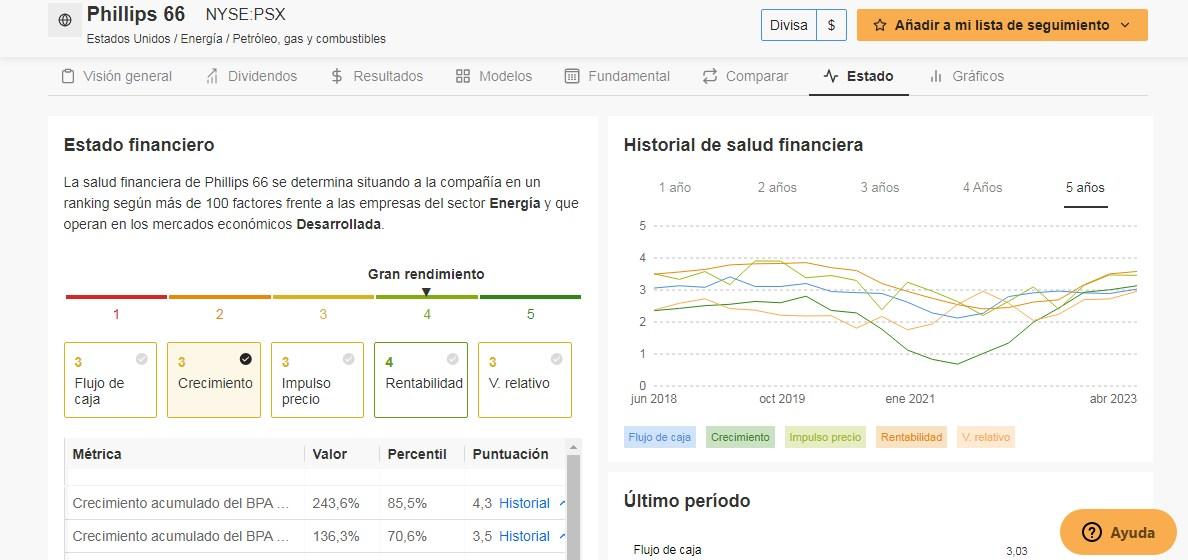Viewport: 1188px width, 560px height.
Task: Select the 3 años chart range
Action: [x=880, y=187]
